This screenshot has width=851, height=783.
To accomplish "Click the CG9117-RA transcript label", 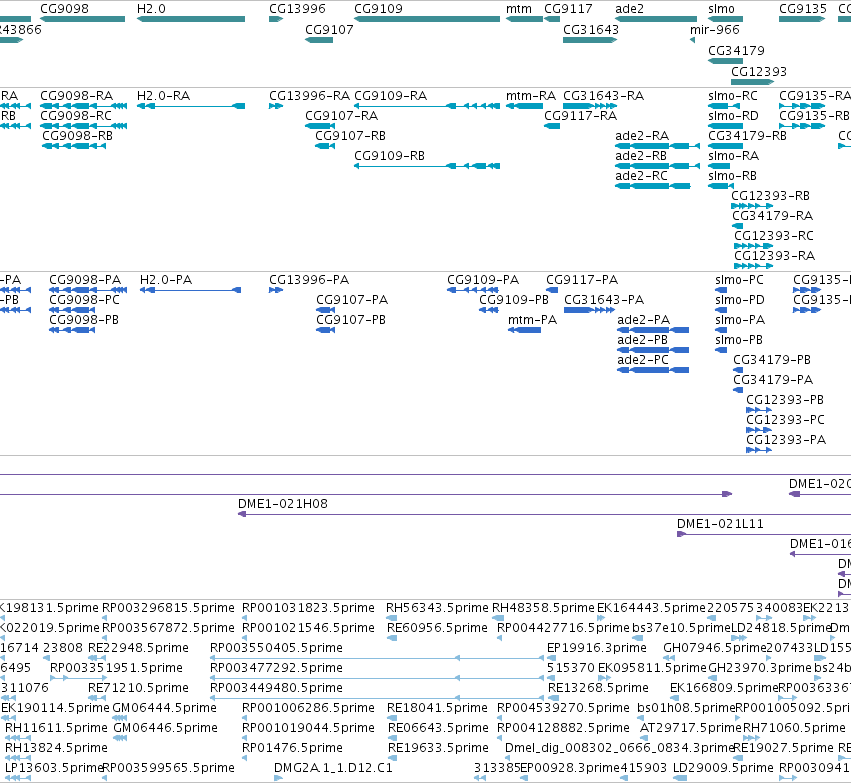I will point(580,116).
